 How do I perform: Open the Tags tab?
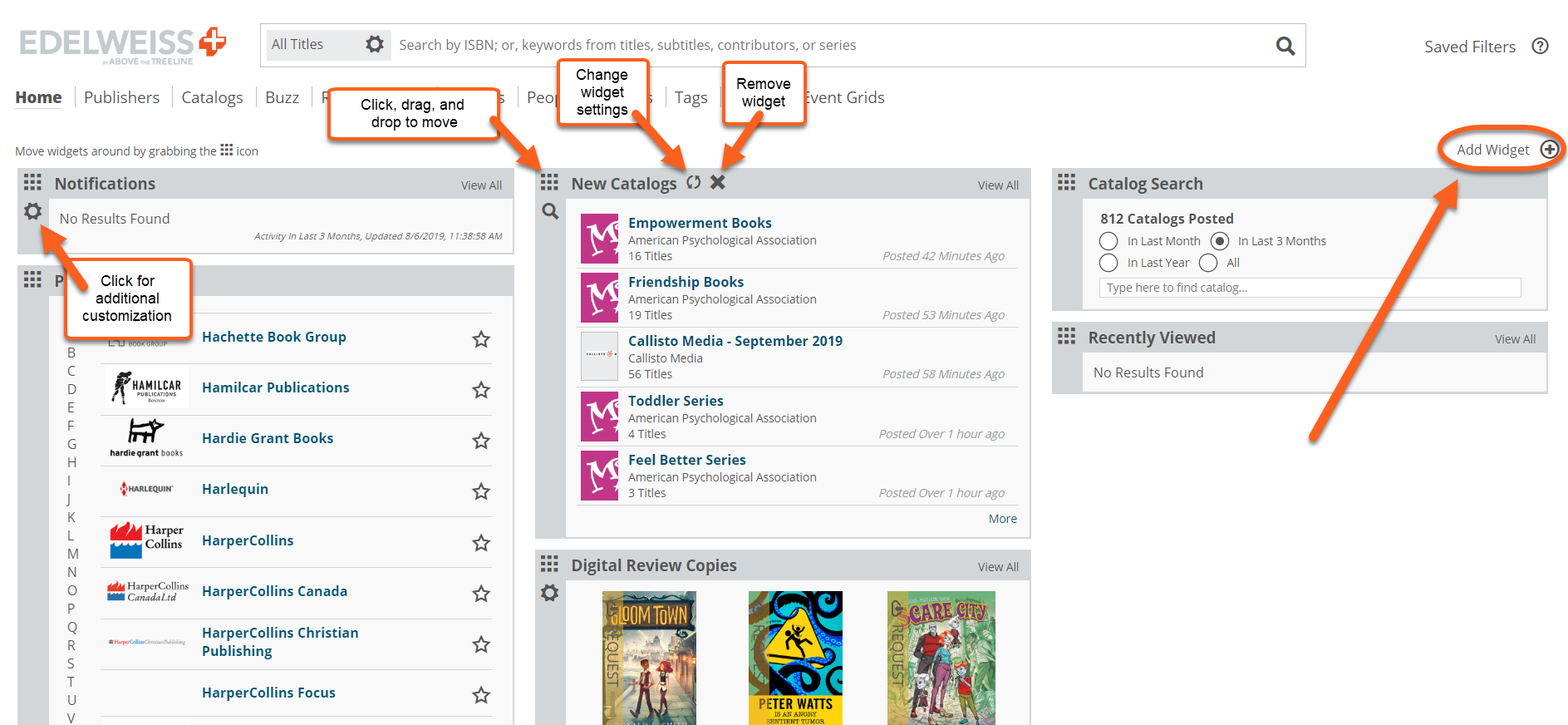[691, 97]
